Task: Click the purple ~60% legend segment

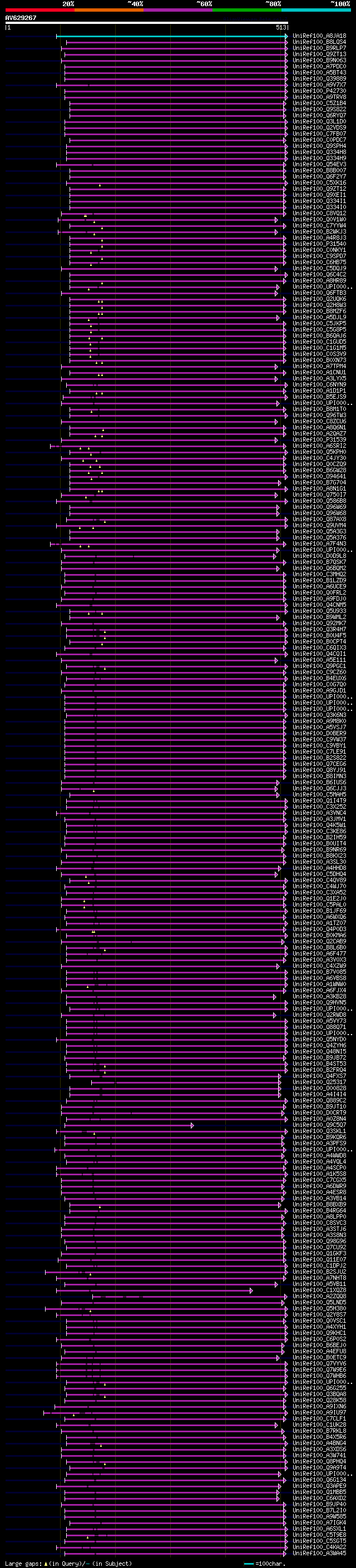Action: coord(179,10)
